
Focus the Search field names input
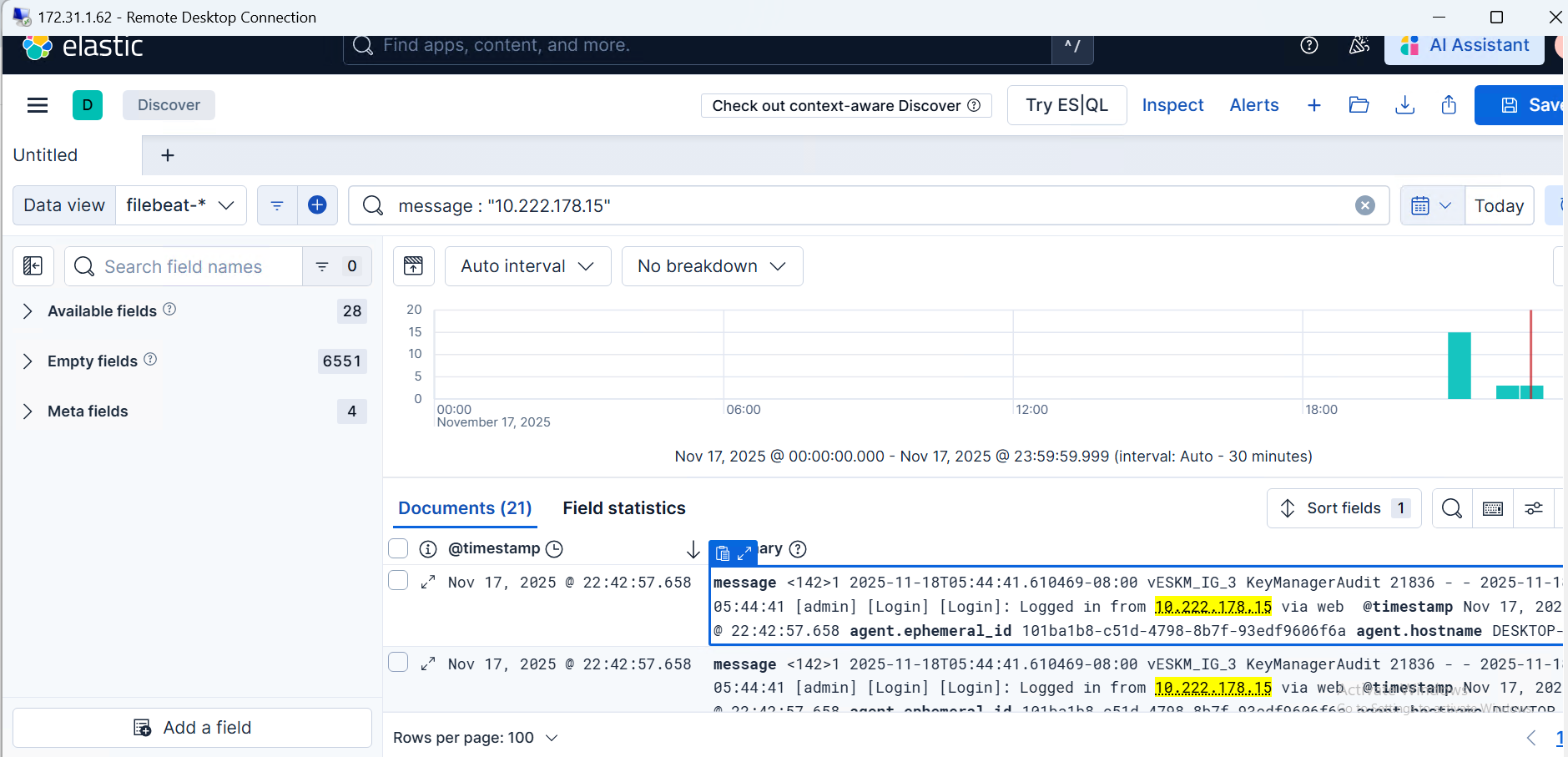click(184, 266)
